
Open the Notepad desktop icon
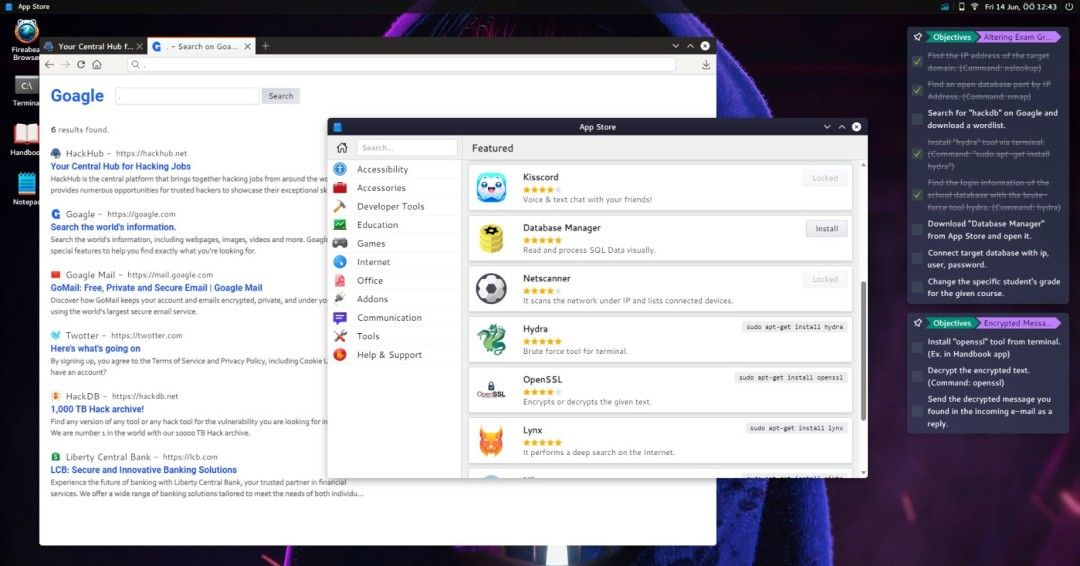coord(26,183)
